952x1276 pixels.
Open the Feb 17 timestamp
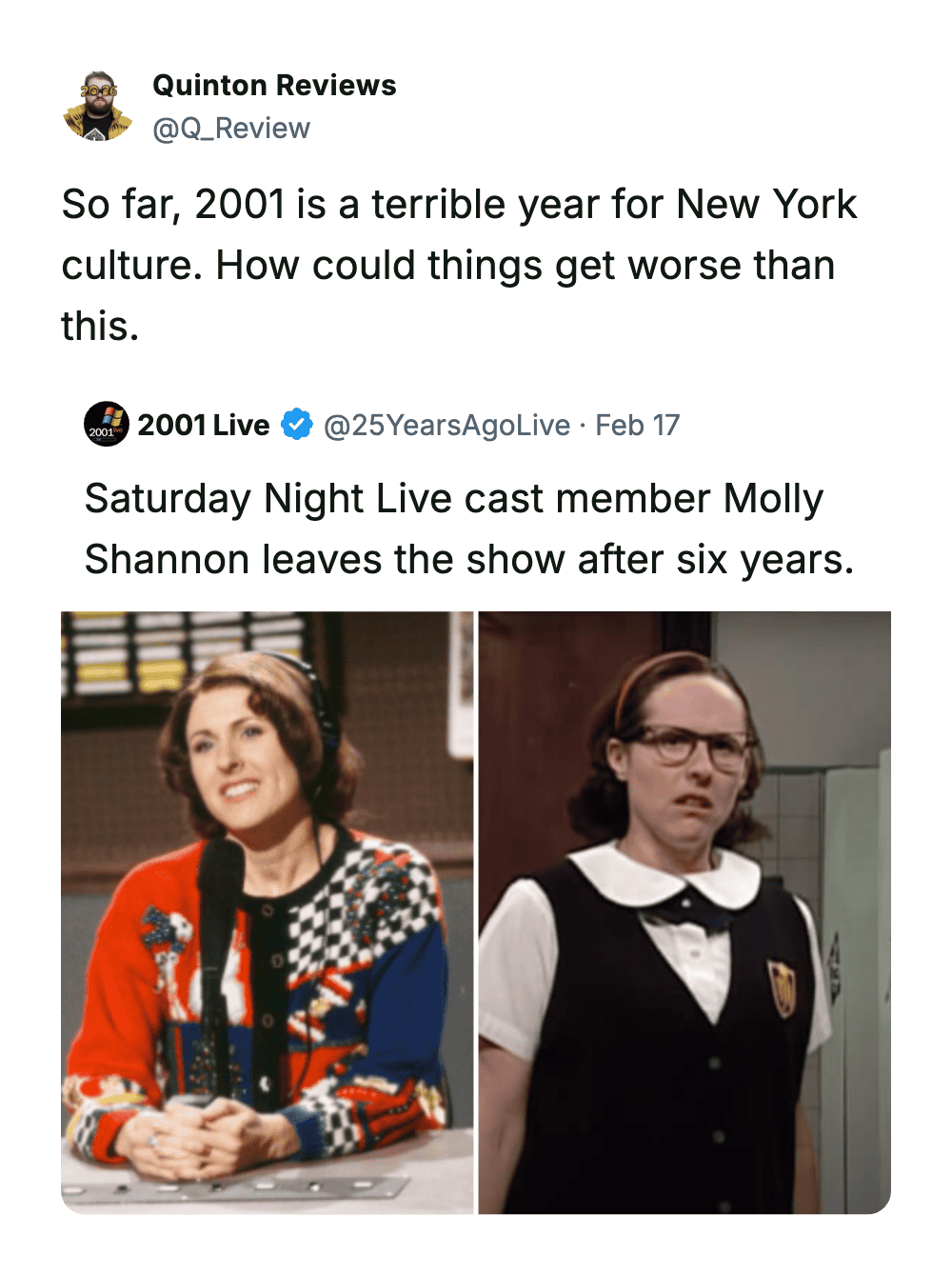tap(637, 425)
